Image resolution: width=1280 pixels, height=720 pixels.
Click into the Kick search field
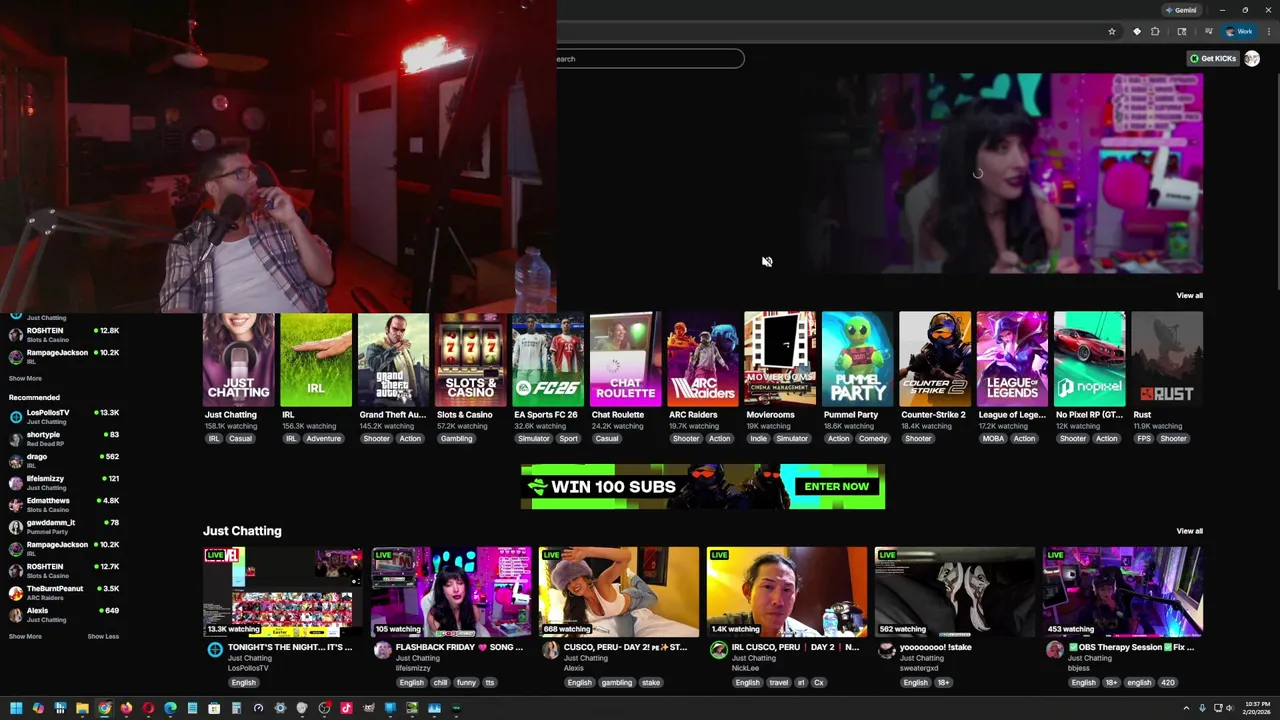tap(650, 58)
